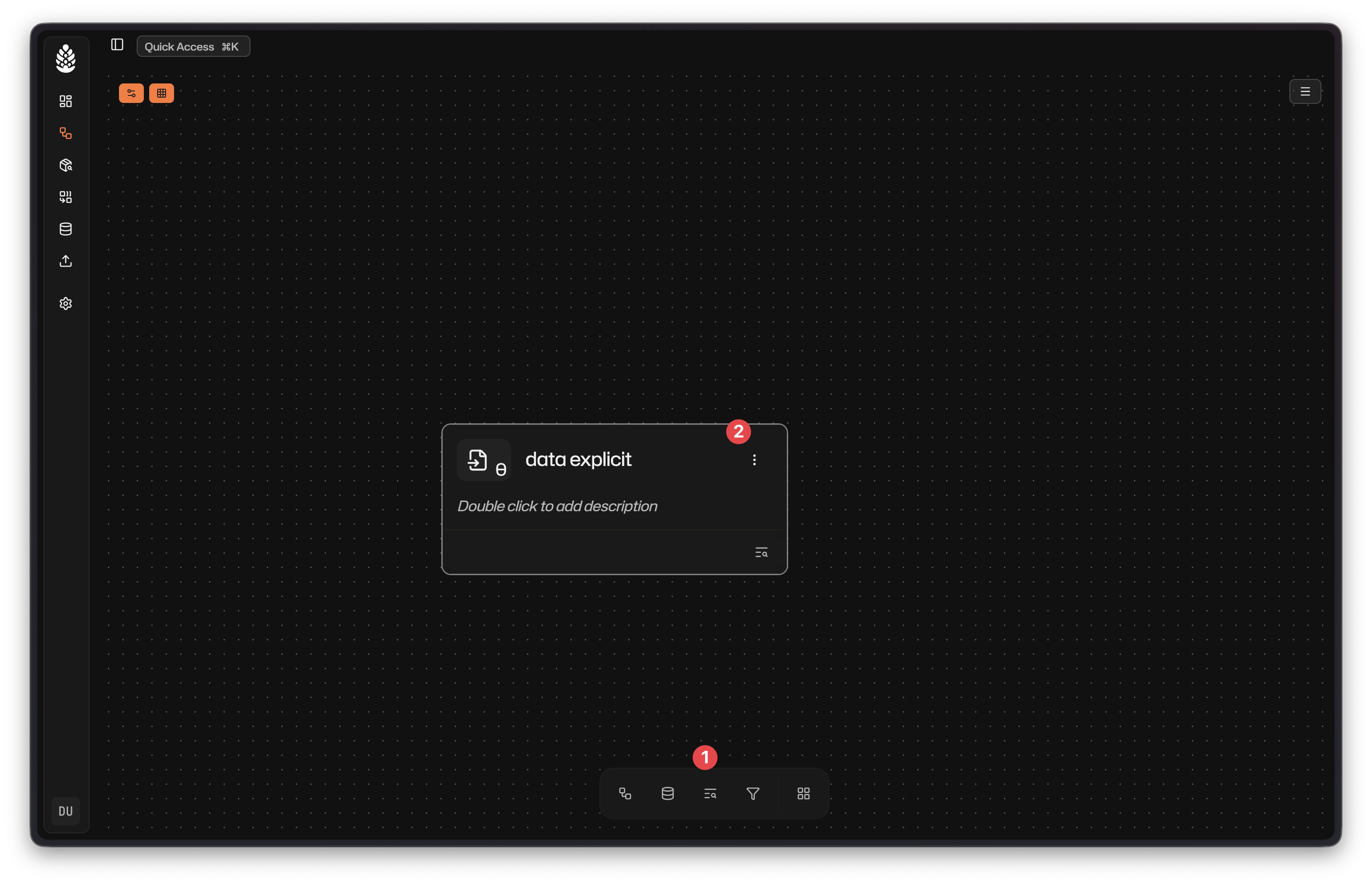Toggle the grid view button on canvas
Screen dimensions: 1372x884
(161, 93)
